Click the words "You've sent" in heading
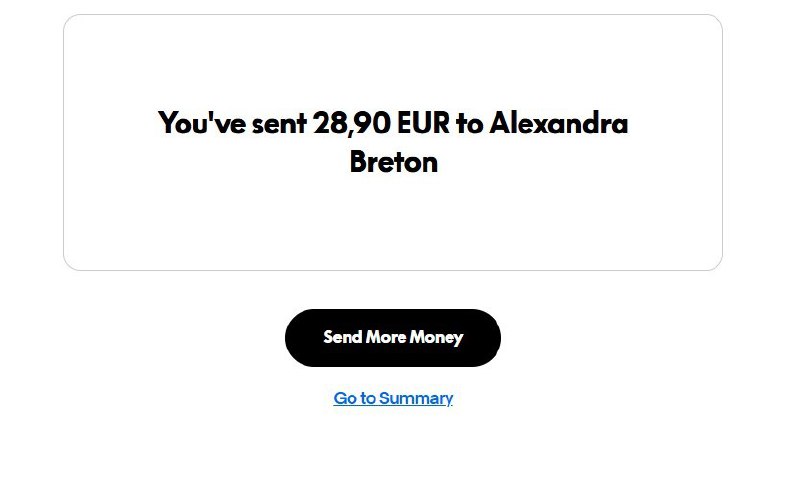The width and height of the screenshot is (800, 482). [x=232, y=124]
